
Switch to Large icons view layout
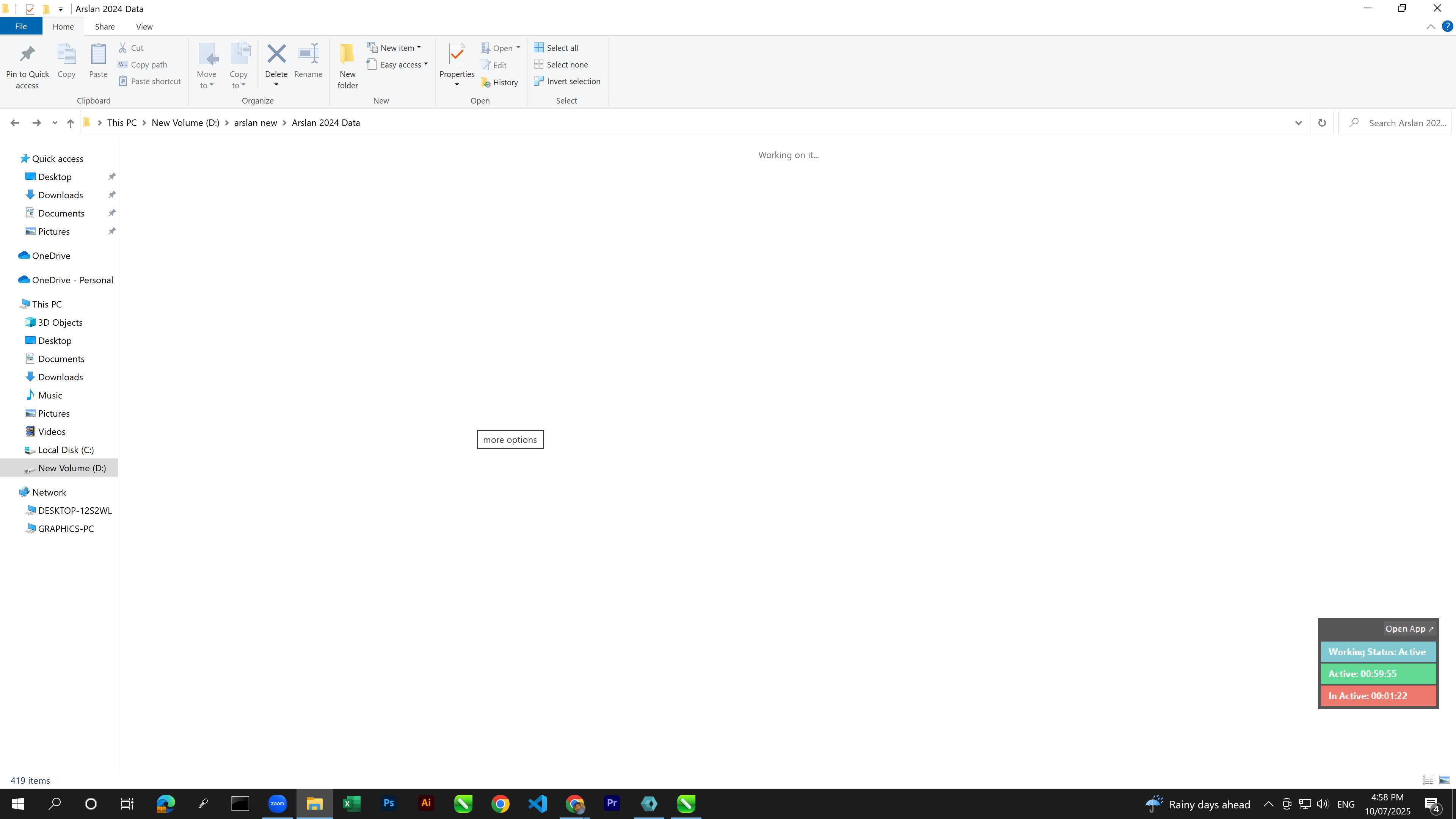coord(1444,780)
